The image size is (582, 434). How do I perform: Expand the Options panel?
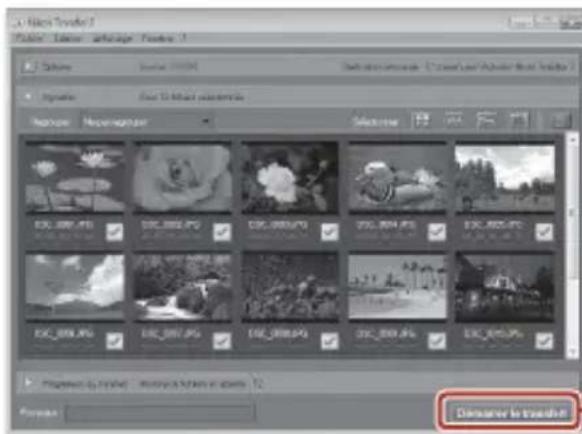pyautogui.click(x=29, y=67)
